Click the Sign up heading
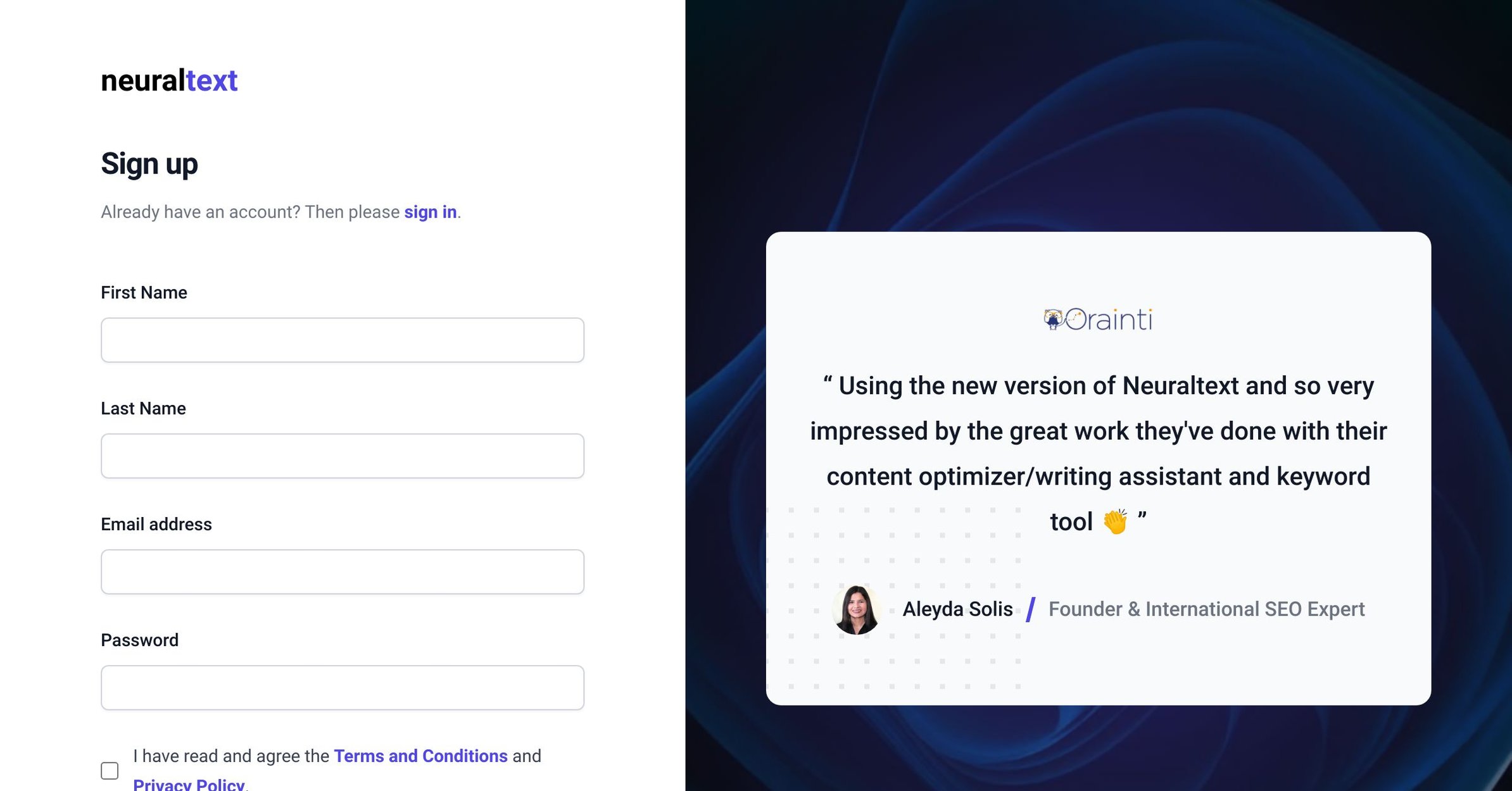The height and width of the screenshot is (791, 1512). (x=149, y=164)
